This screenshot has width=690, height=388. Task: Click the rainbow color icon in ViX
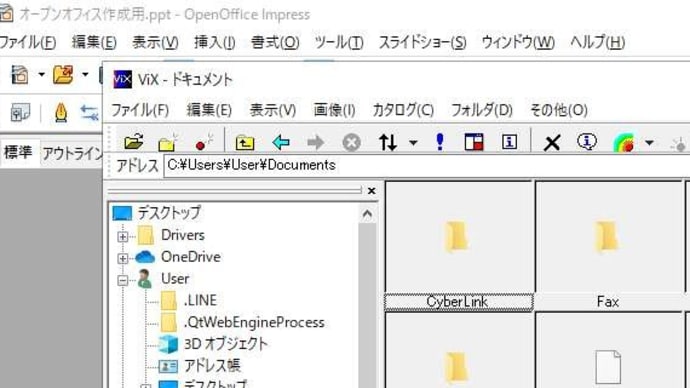[x=624, y=143]
